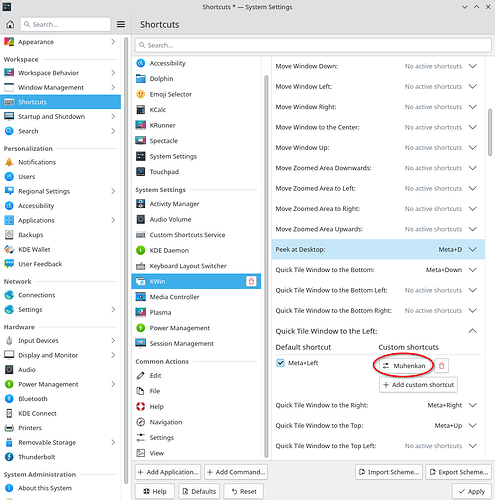
Task: Select Session Management in the components list
Action: coord(196,343)
